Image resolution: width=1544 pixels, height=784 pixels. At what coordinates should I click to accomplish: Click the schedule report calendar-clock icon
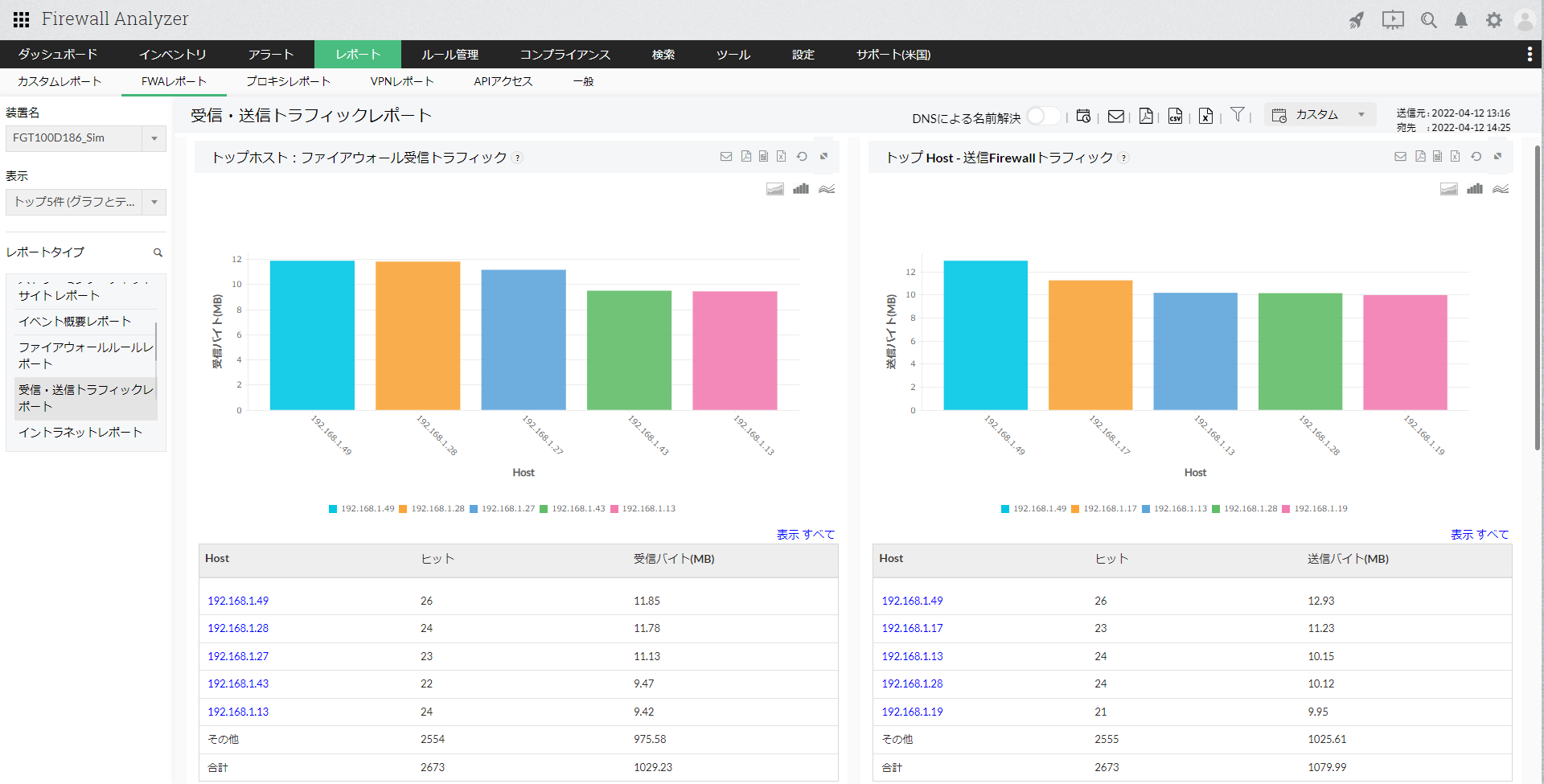point(1083,117)
